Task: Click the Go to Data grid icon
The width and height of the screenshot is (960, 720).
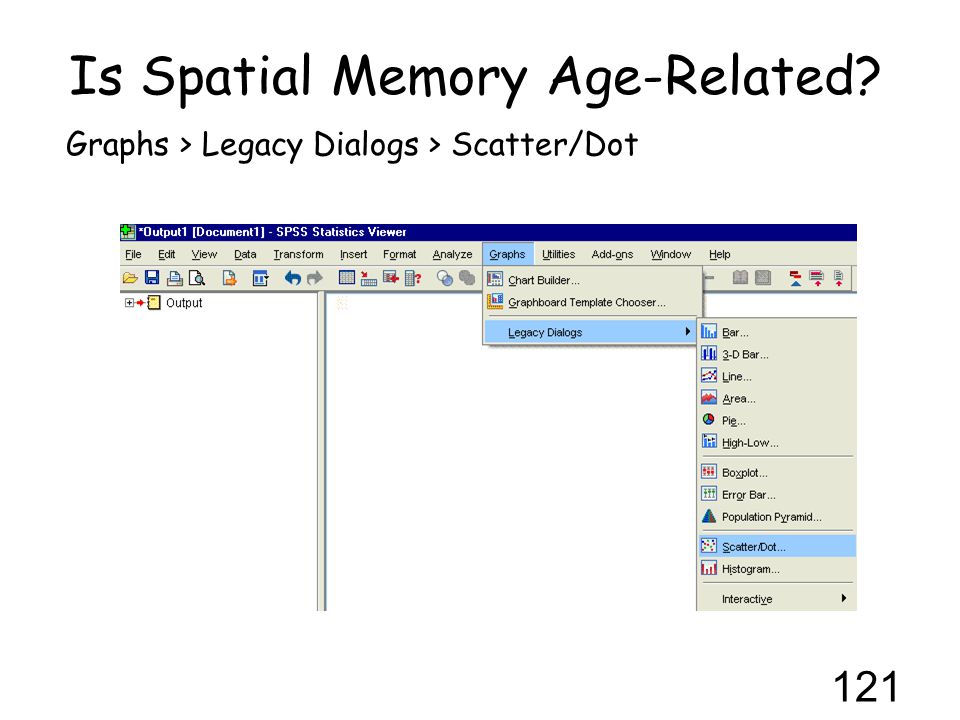Action: (x=347, y=278)
